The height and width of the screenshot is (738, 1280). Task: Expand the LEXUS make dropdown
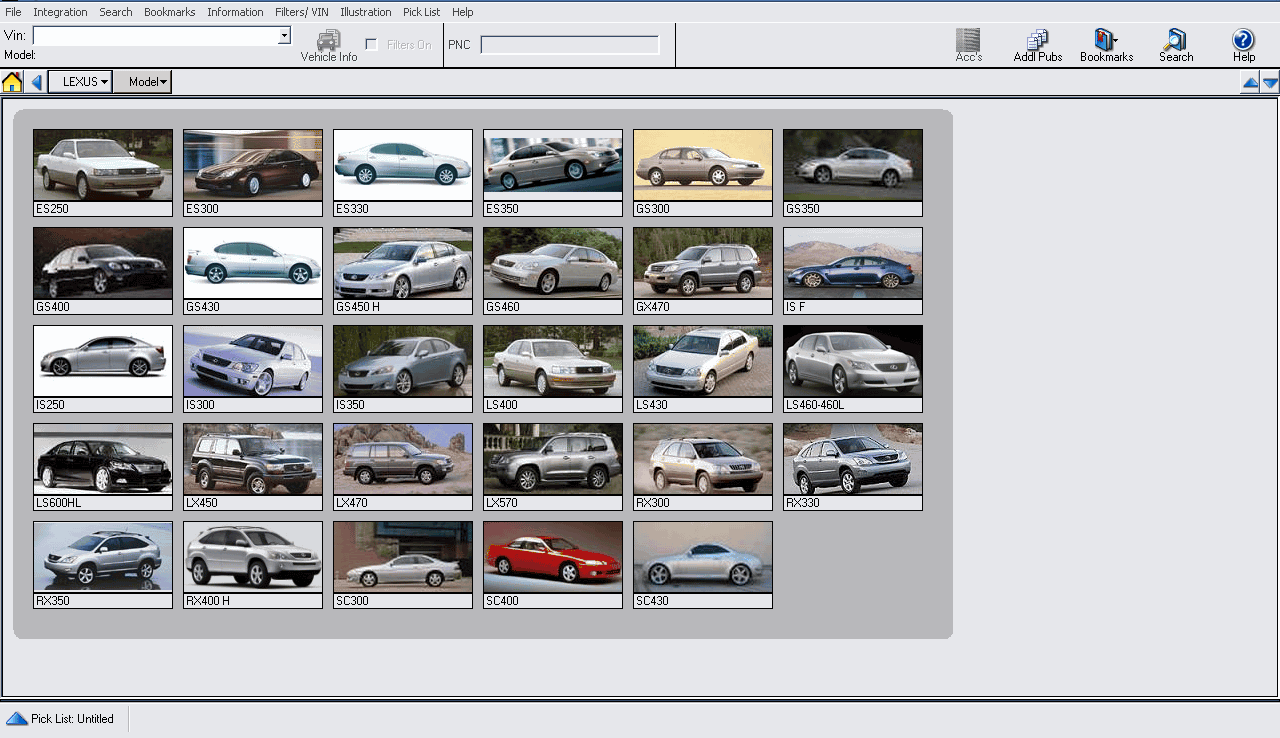80,82
